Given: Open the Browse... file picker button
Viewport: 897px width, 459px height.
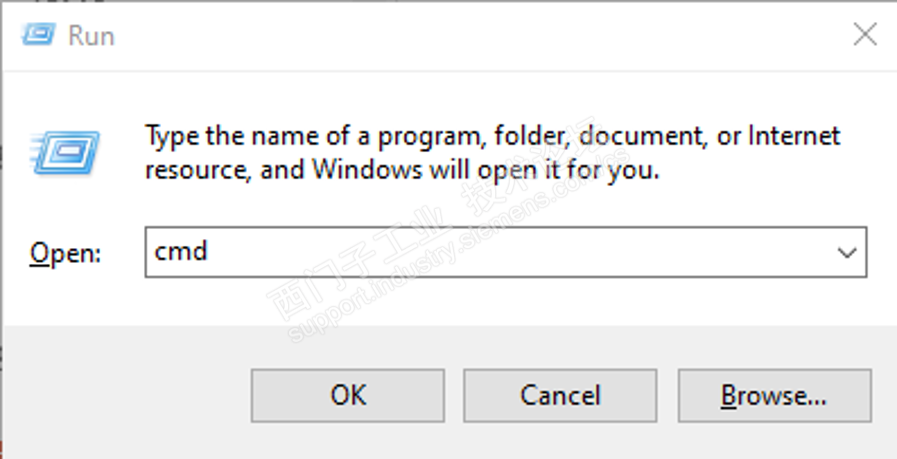Looking at the screenshot, I should coord(774,396).
